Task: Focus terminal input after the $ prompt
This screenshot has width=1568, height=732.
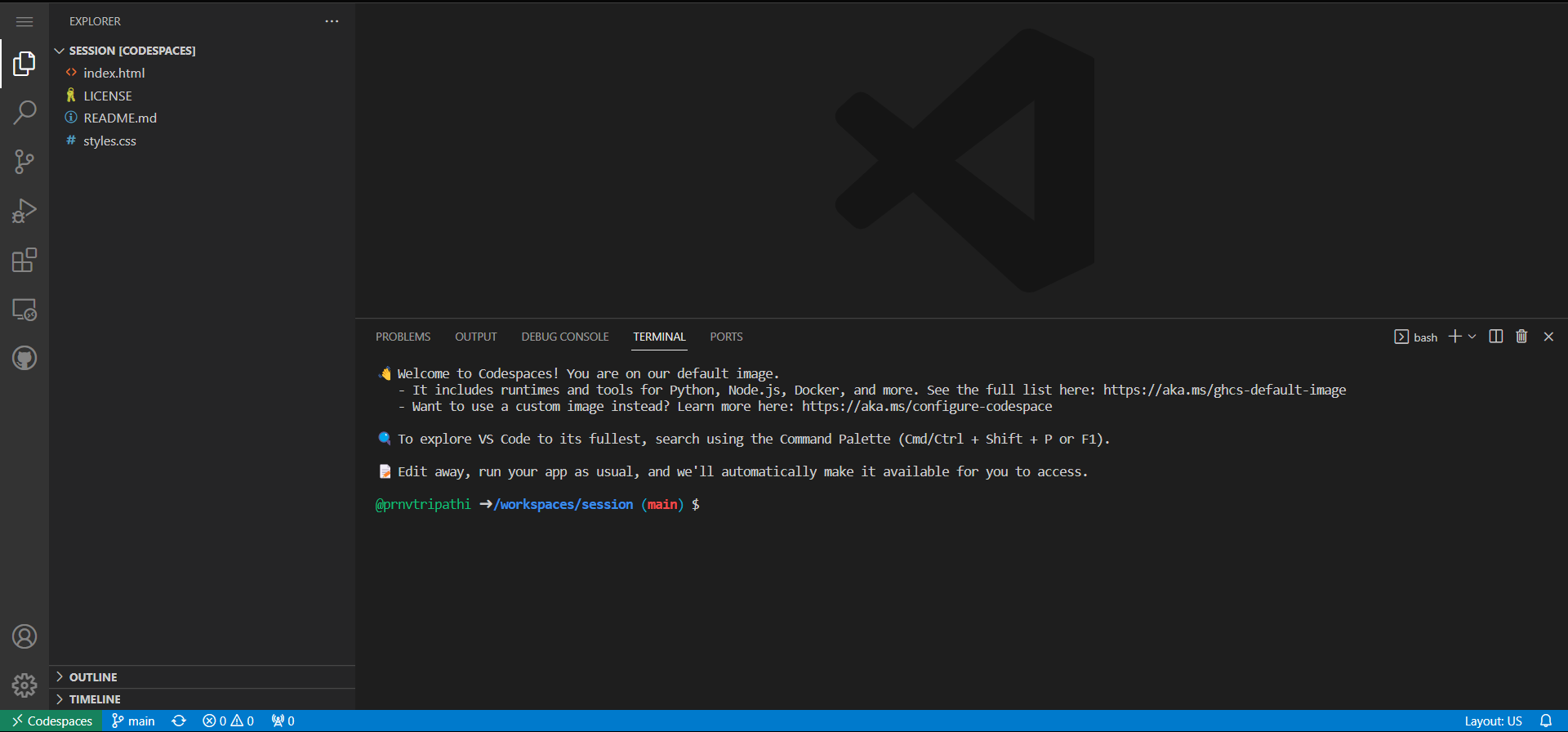Action: pos(707,504)
